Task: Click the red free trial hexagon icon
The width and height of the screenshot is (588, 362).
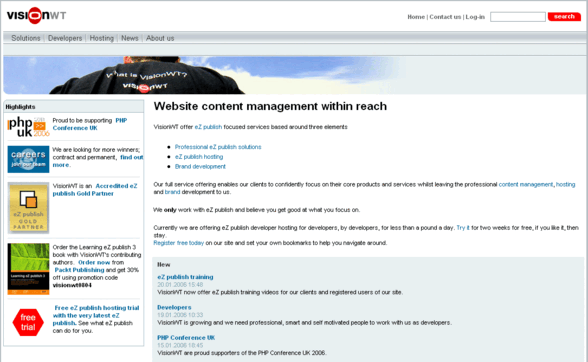Action: (x=28, y=322)
